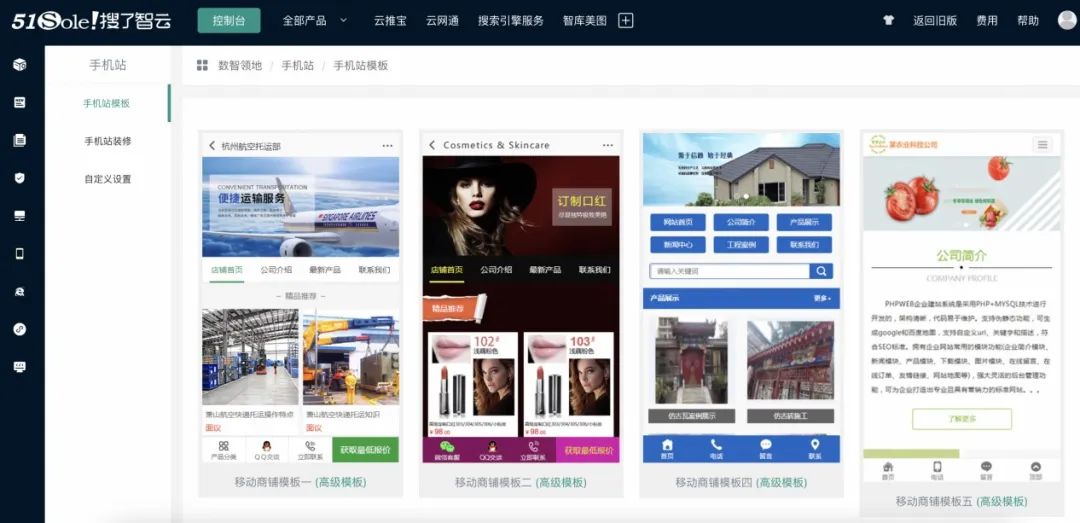This screenshot has height=523, width=1080.
Task: Open the 帮助 help link
Action: tap(1028, 21)
